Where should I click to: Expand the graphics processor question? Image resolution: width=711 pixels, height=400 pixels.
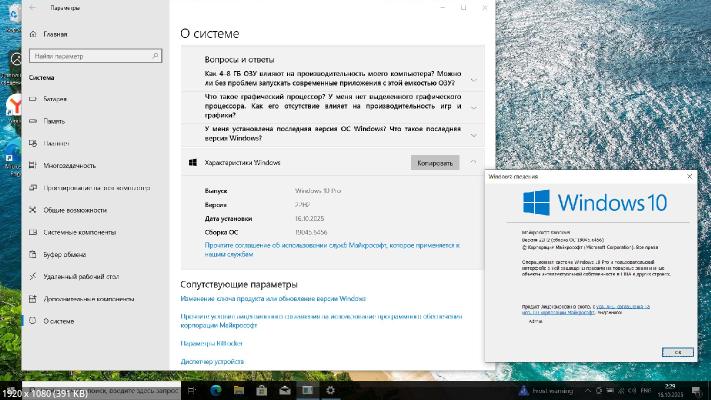point(473,106)
